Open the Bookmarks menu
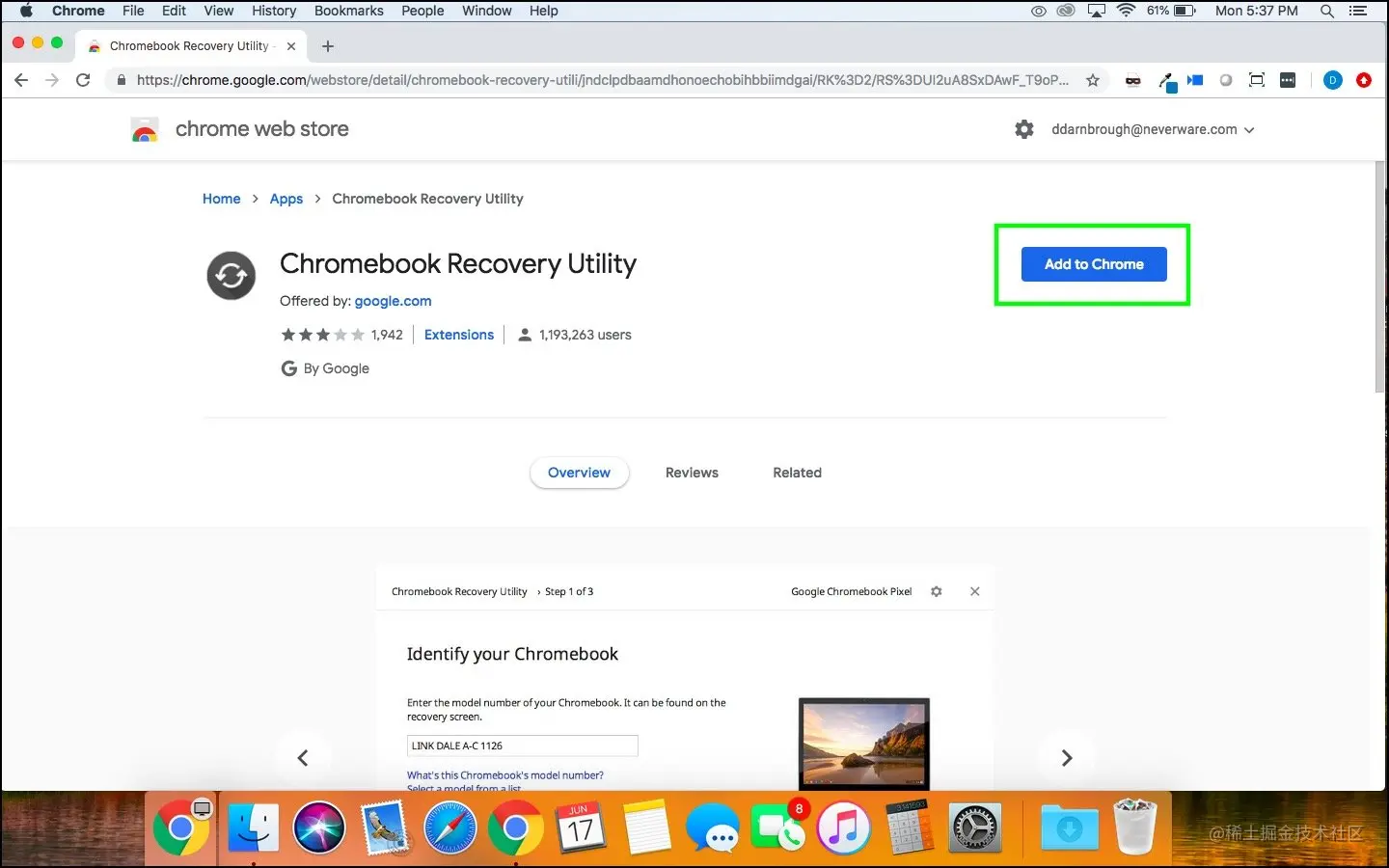The height and width of the screenshot is (868, 1389). coord(348,11)
